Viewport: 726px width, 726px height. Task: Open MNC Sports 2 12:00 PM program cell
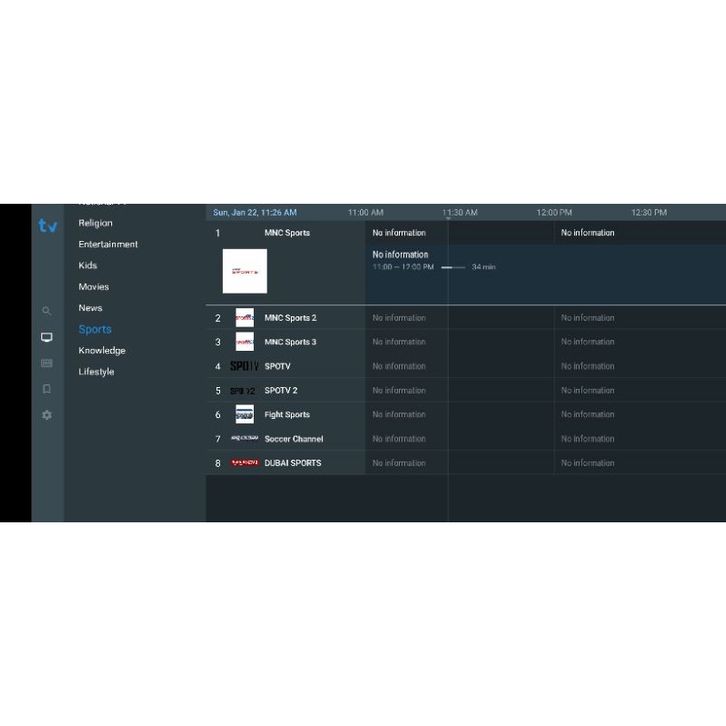(640, 318)
